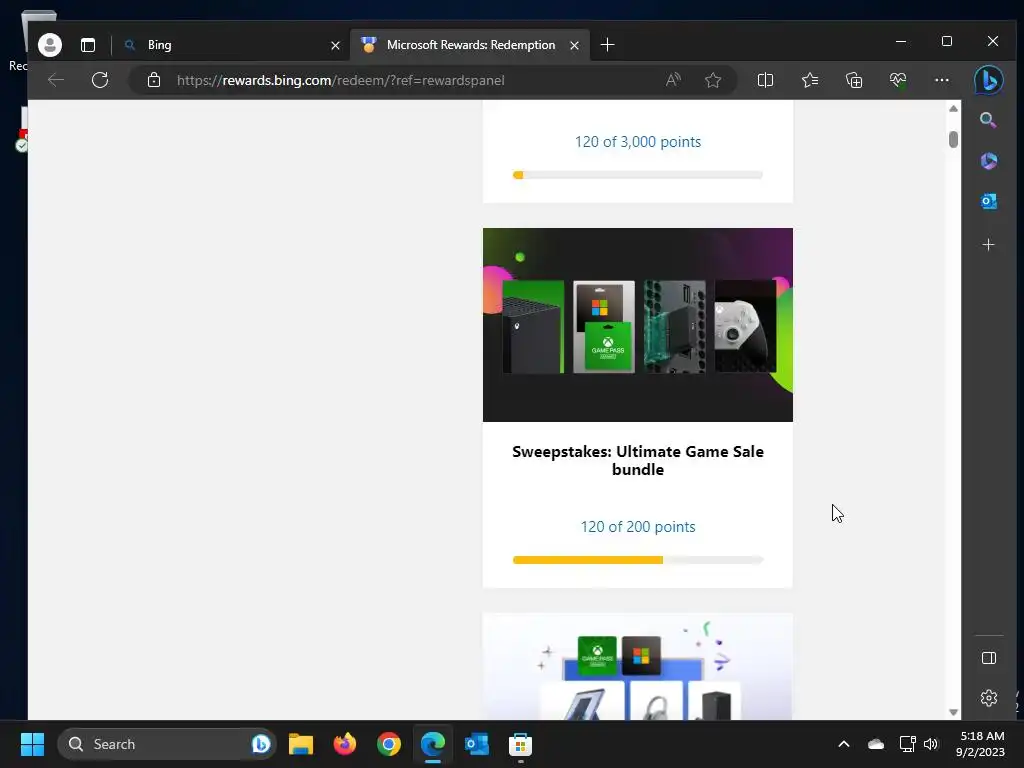Show hidden tray icons chevron
1024x768 pixels.
click(x=844, y=744)
